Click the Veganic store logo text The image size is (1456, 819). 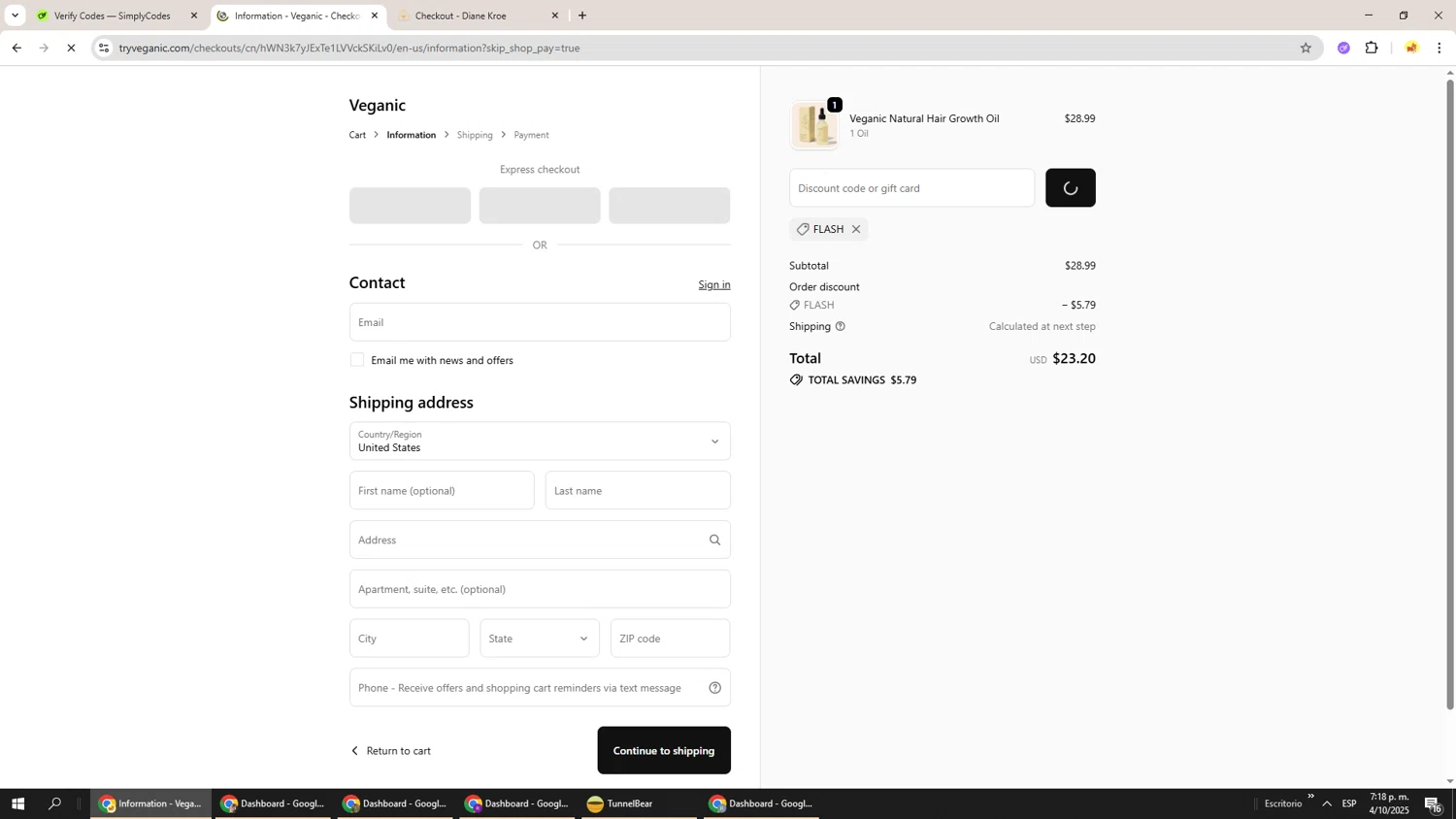378,105
